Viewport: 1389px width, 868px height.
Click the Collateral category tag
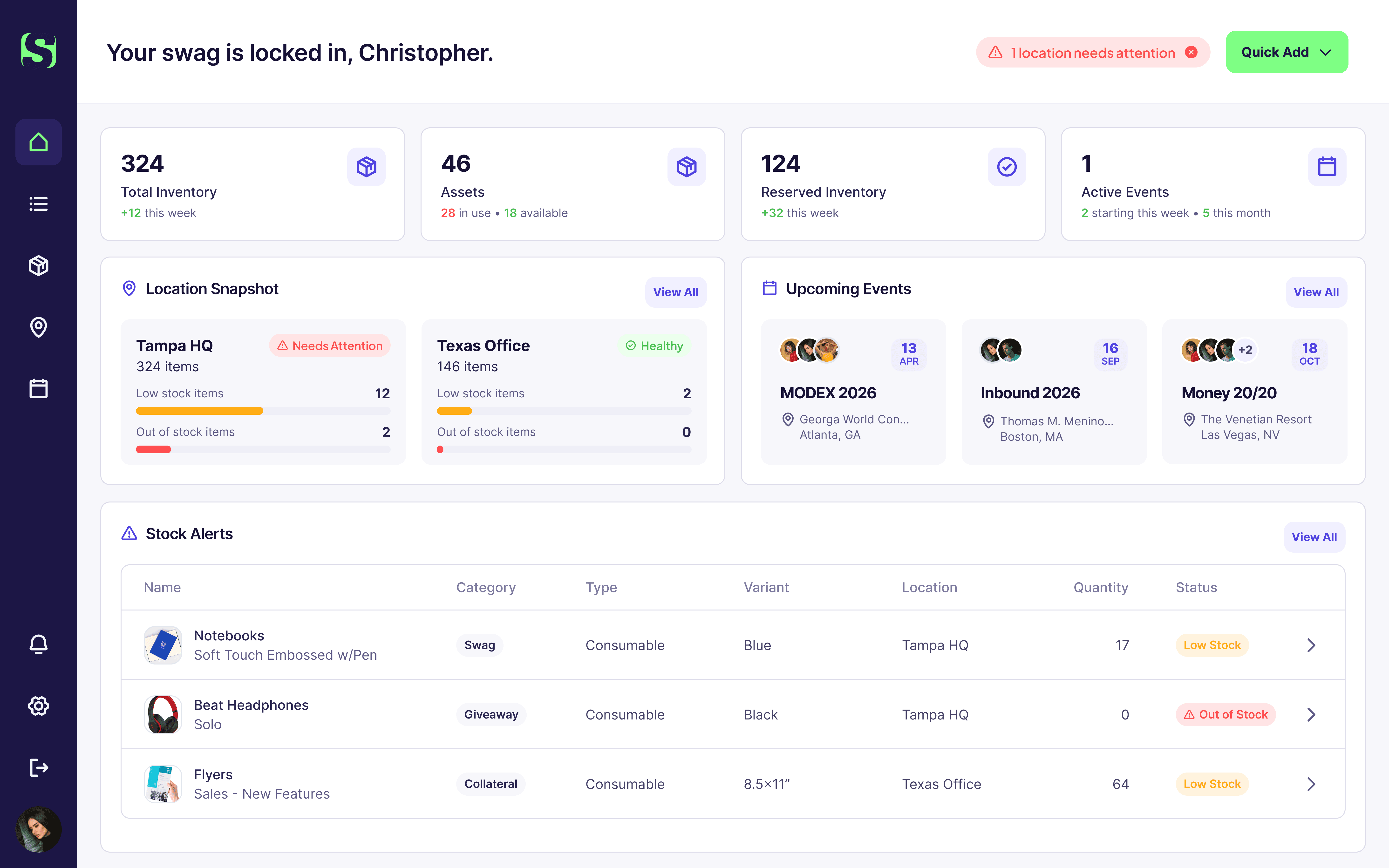(x=490, y=784)
